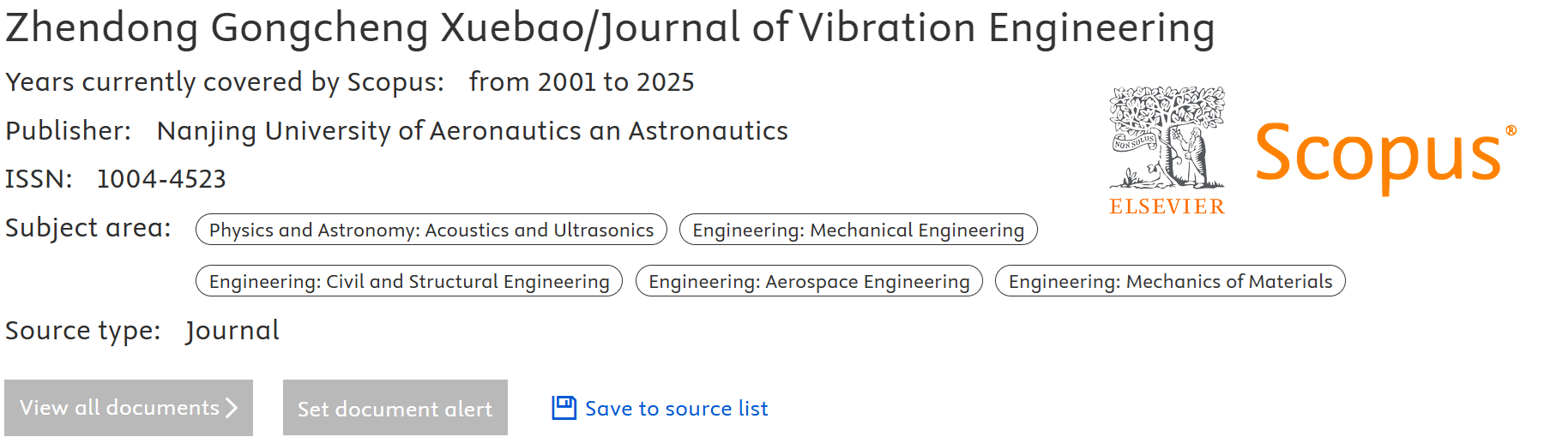Click the coverage years 2001 to 2025
The width and height of the screenshot is (1568, 443).
coord(582,82)
